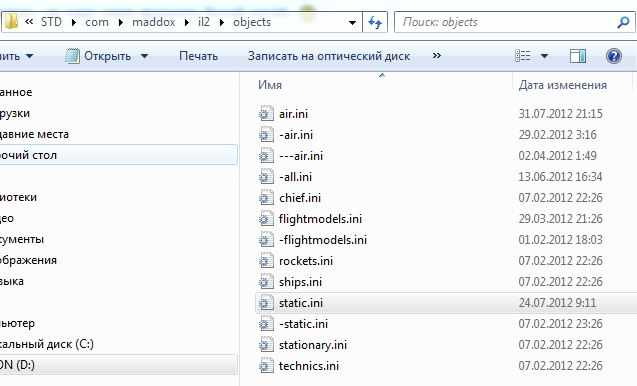Image resolution: width=637 pixels, height=386 pixels.
Task: Expand the il2 breadcrumb arrow
Action: tap(221, 22)
